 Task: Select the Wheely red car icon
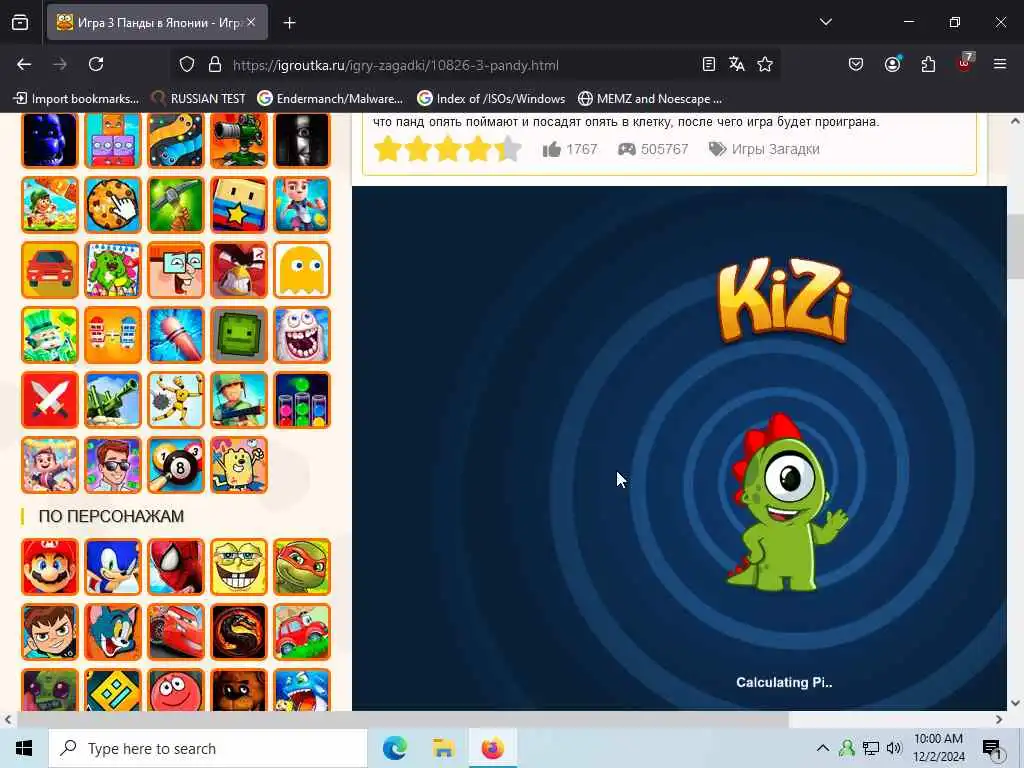tap(302, 632)
